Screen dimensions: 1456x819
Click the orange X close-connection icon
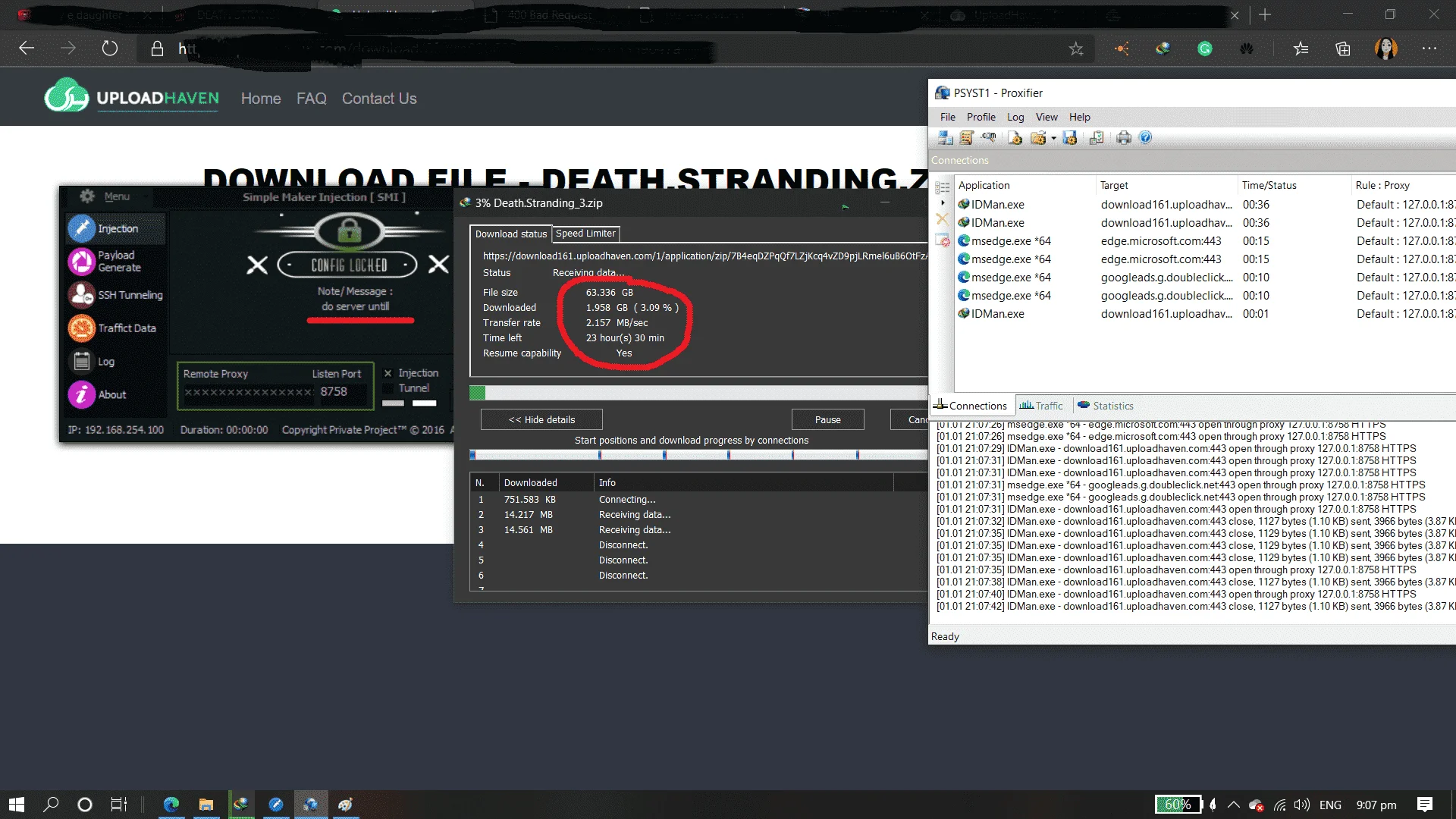(x=942, y=219)
